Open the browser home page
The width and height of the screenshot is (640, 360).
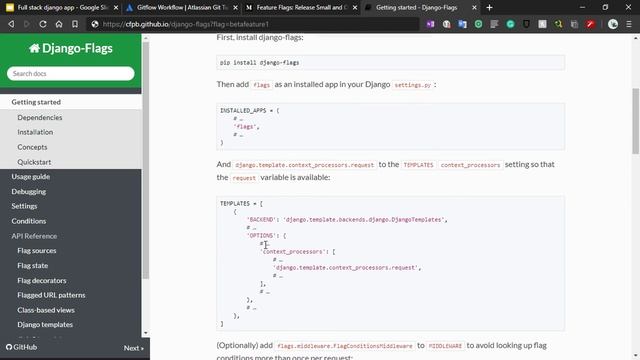pyautogui.click(x=59, y=24)
